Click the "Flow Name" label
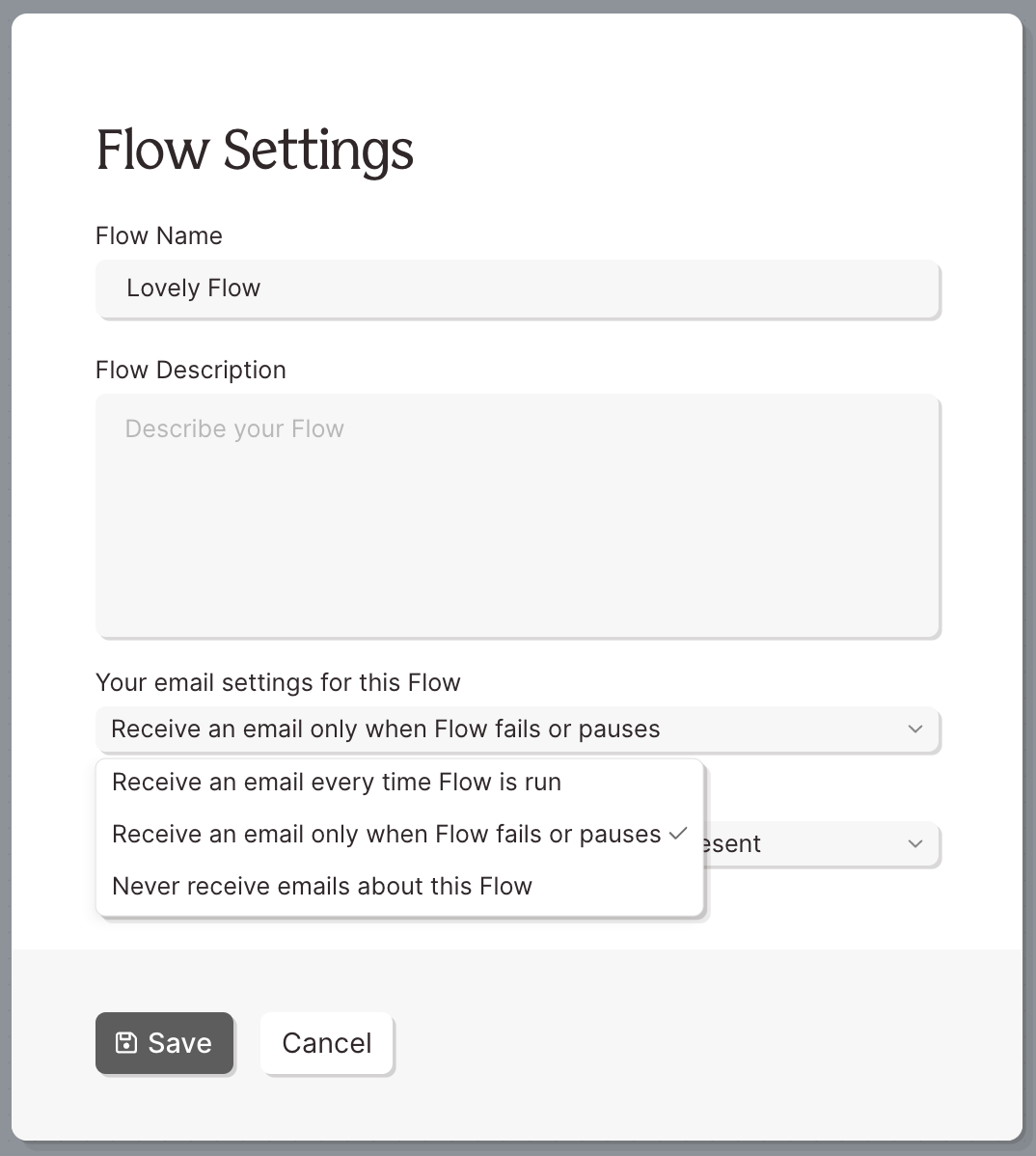 159,235
